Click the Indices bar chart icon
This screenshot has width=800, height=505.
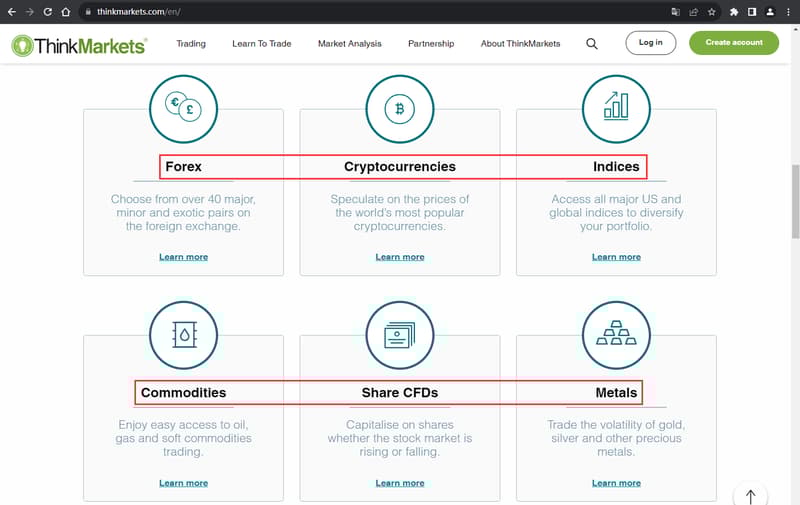616,108
